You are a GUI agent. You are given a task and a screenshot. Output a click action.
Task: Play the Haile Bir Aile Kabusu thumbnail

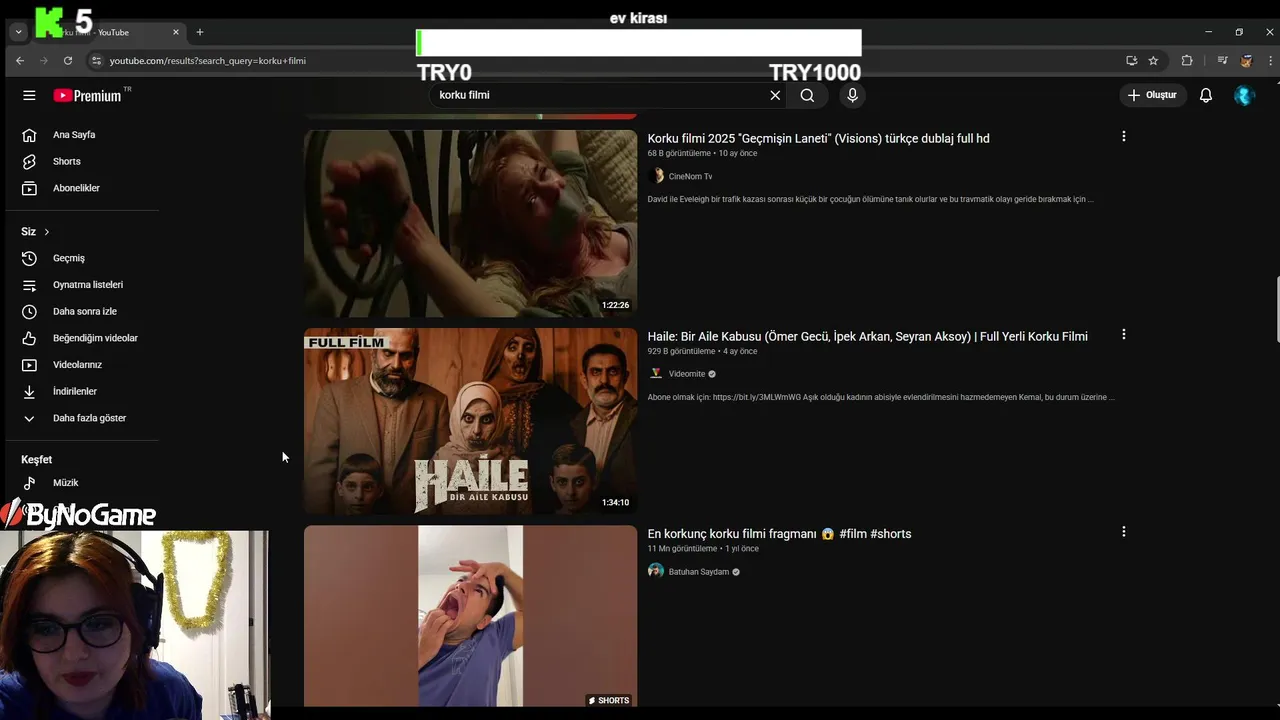click(x=470, y=421)
